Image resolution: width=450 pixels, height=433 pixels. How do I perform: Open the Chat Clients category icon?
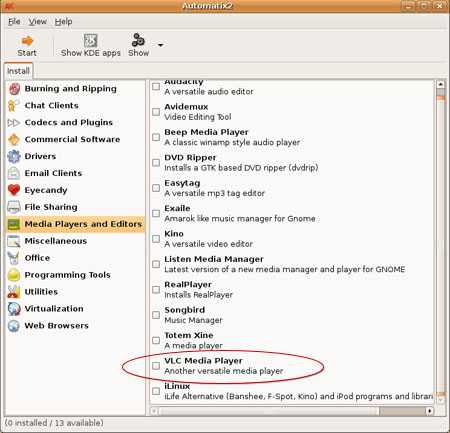coord(14,106)
